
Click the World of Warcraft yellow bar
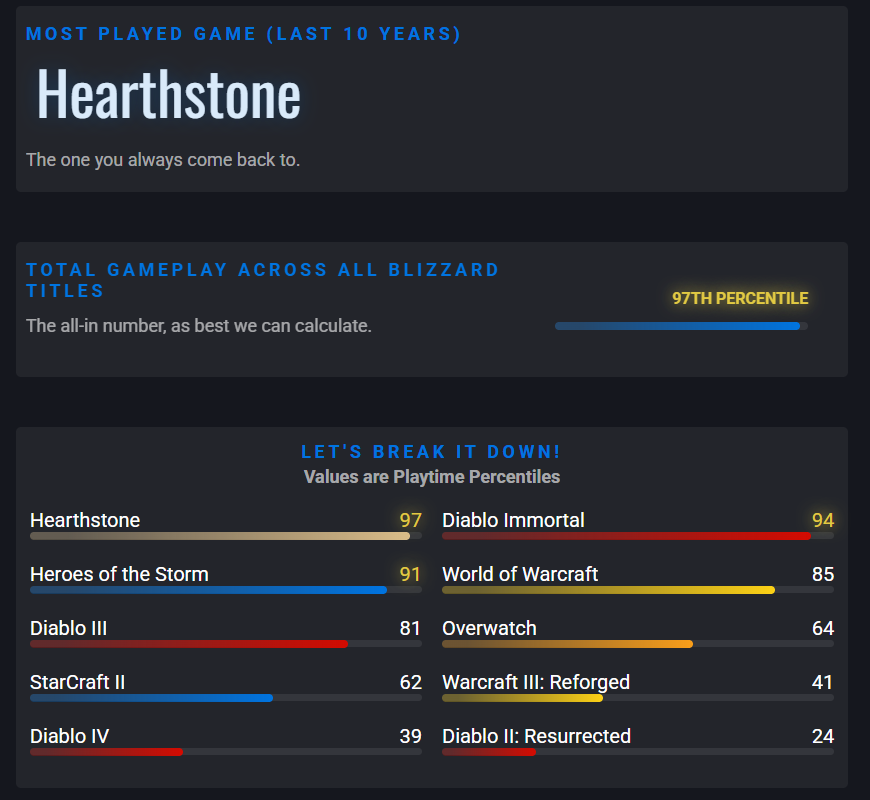tap(638, 590)
